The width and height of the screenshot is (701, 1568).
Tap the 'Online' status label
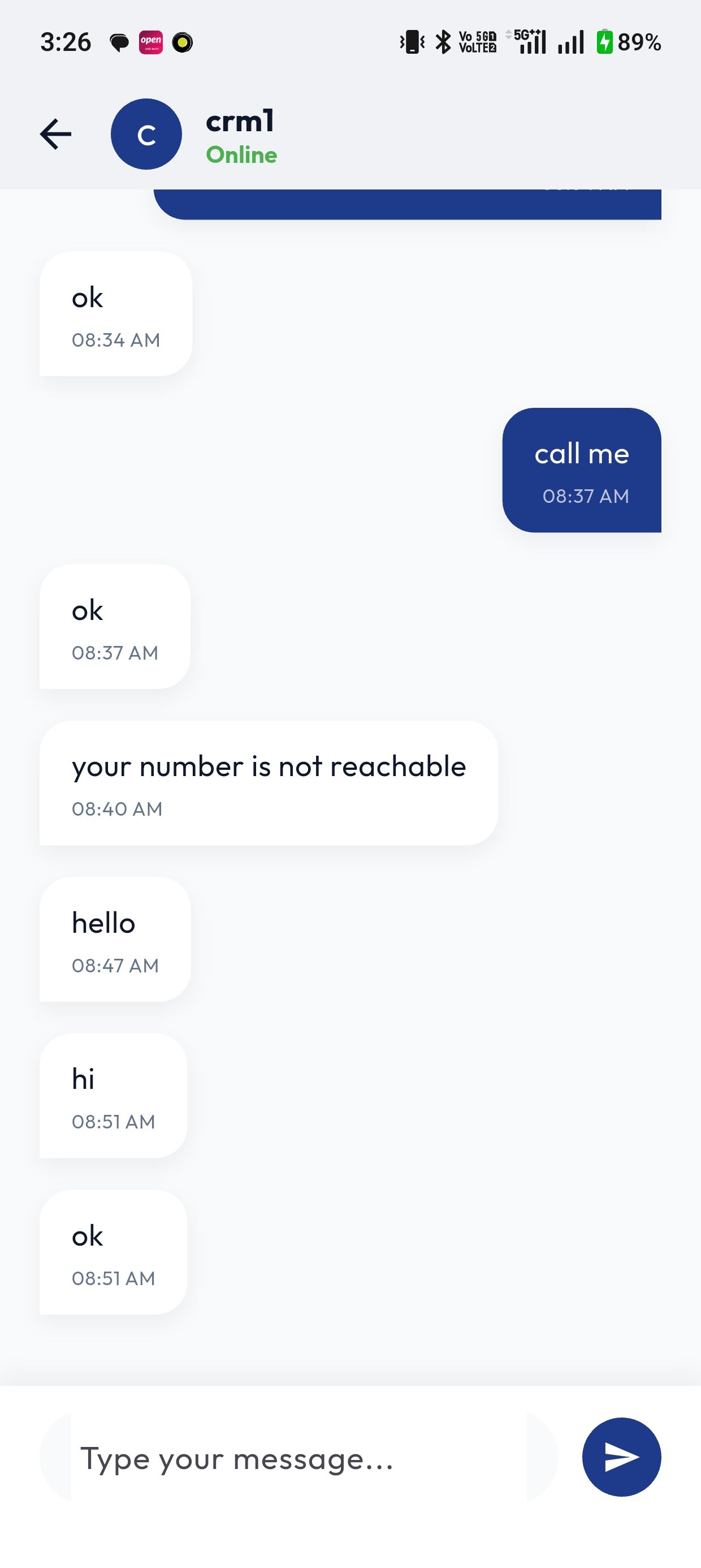241,155
